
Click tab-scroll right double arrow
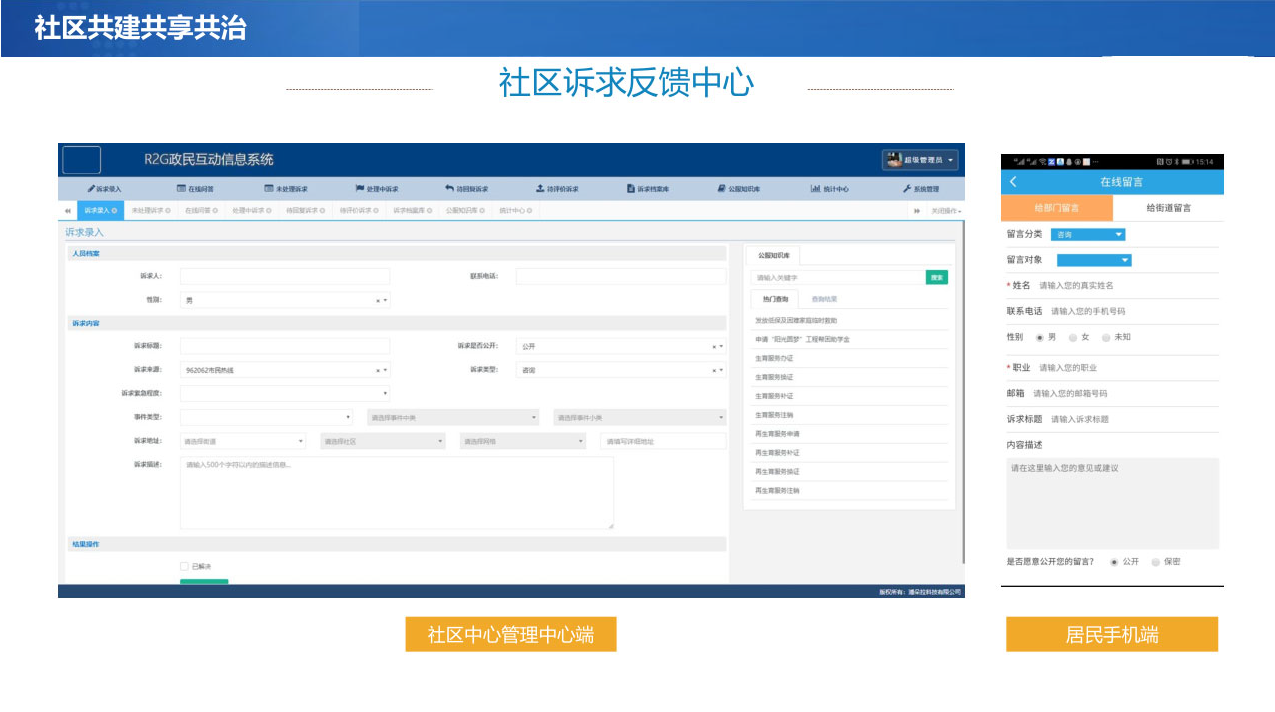pyautogui.click(x=917, y=211)
